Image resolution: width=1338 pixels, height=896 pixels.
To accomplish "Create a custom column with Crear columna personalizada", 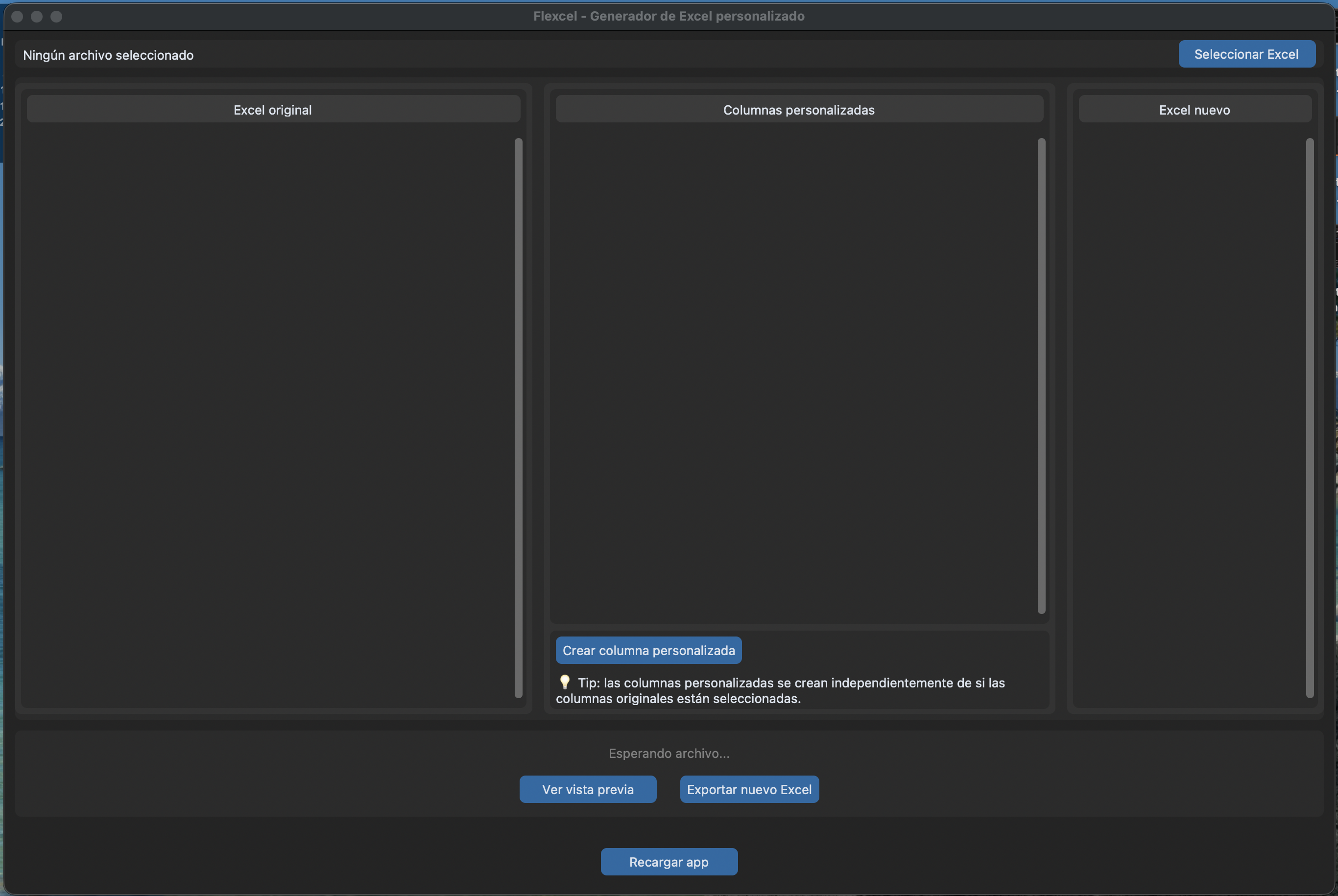I will pos(649,650).
